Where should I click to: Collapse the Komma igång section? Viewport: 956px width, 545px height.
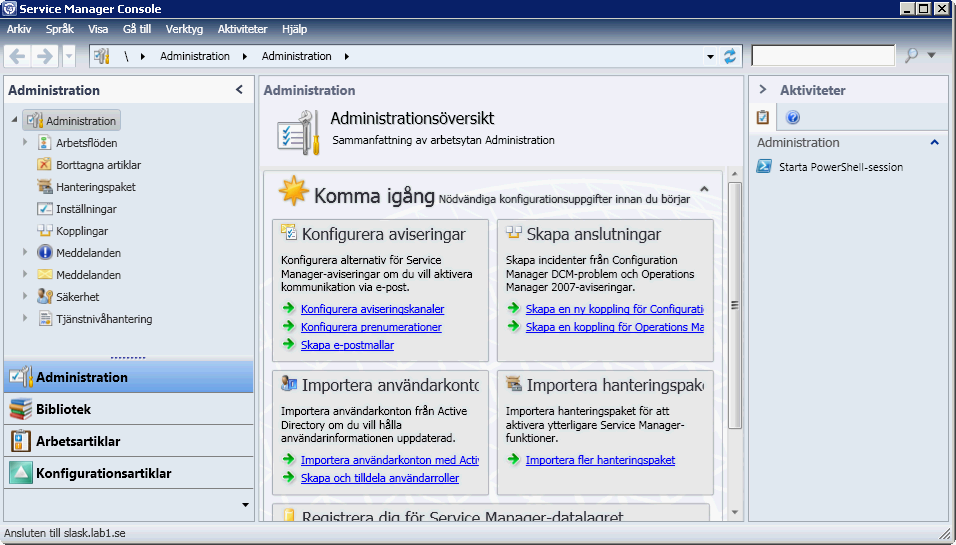click(704, 189)
